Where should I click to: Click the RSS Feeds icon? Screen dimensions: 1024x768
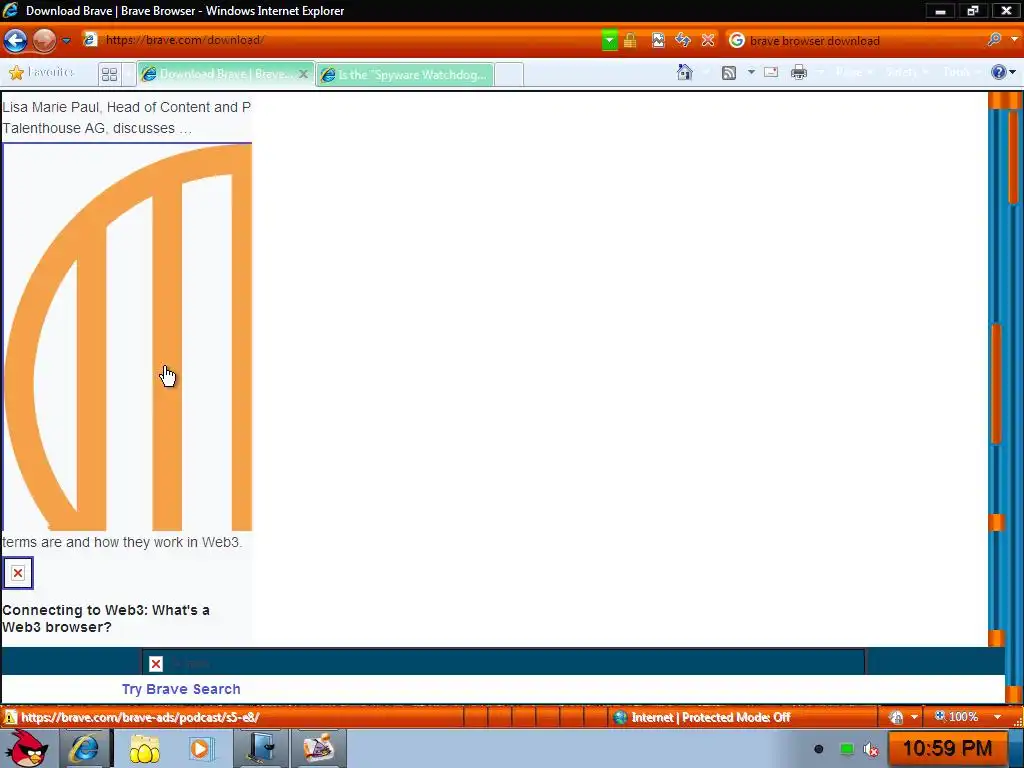[729, 72]
